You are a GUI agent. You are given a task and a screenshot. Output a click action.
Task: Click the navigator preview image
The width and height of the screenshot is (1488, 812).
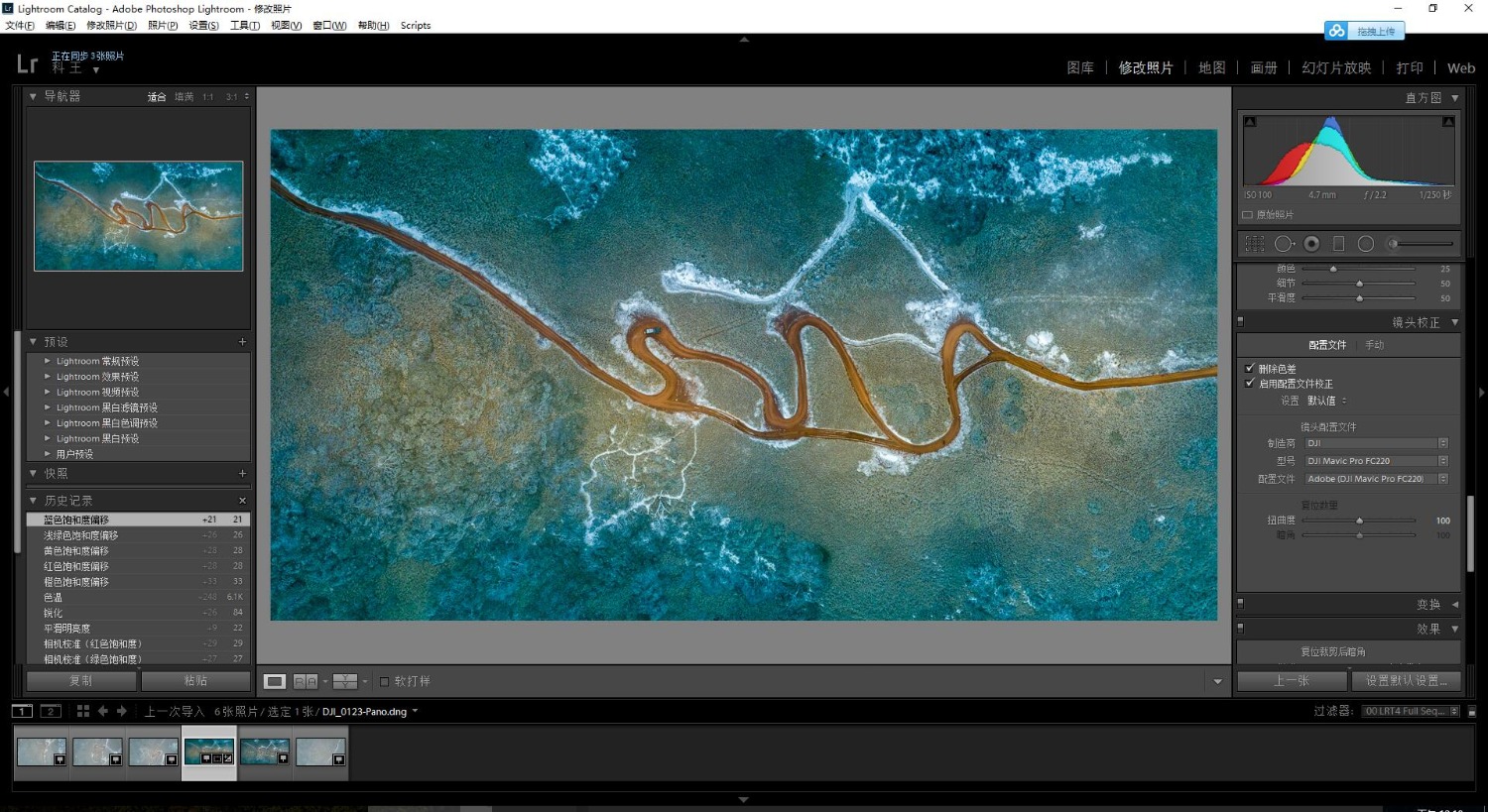(x=138, y=216)
